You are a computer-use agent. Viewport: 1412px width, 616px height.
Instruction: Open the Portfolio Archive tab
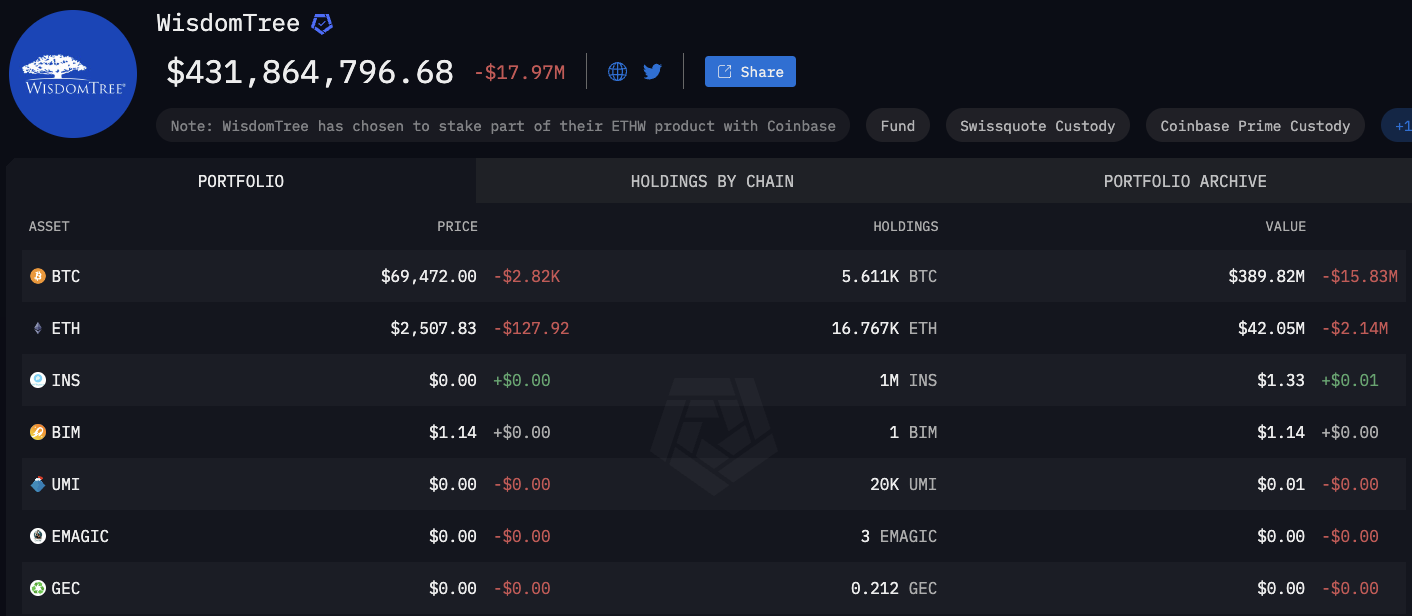click(1185, 181)
